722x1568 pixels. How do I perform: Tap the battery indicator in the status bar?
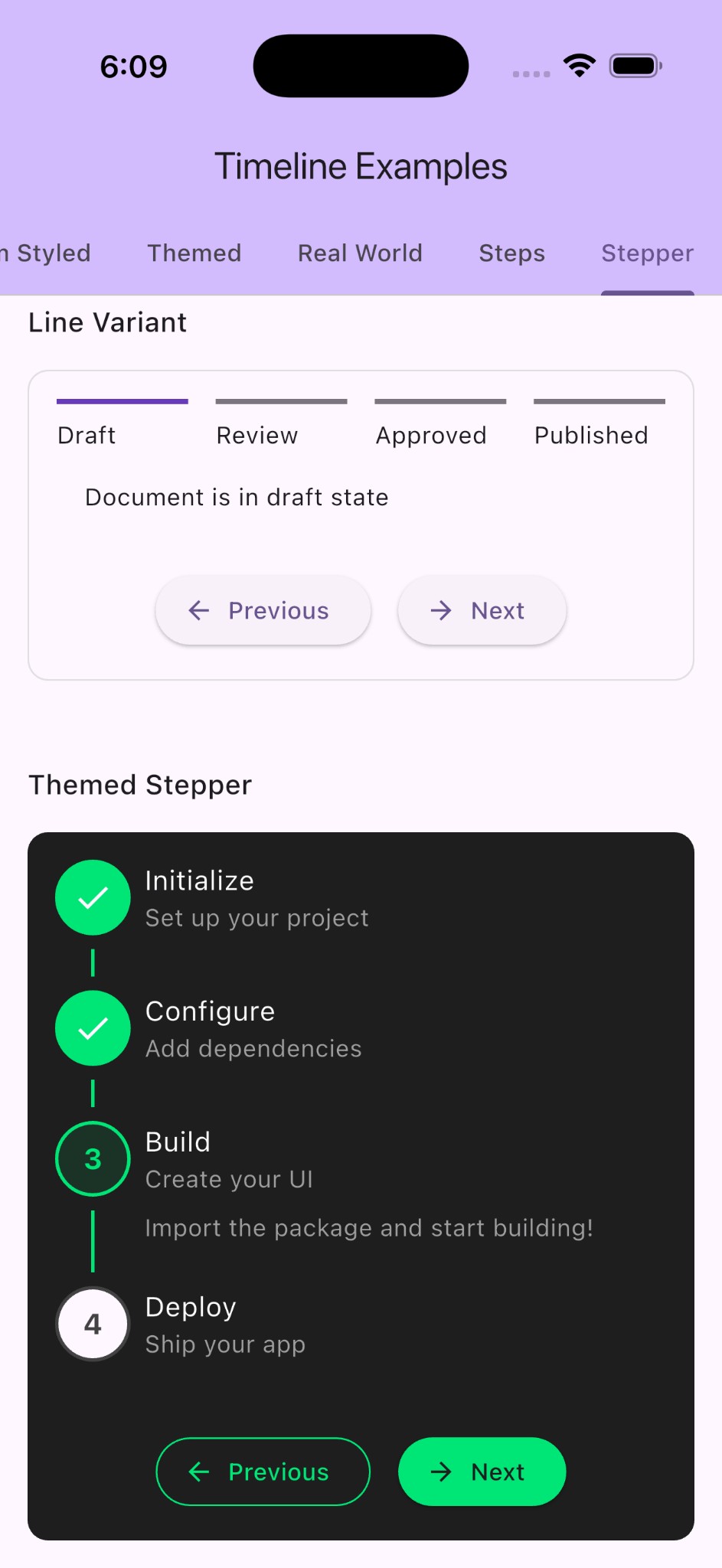(x=634, y=66)
